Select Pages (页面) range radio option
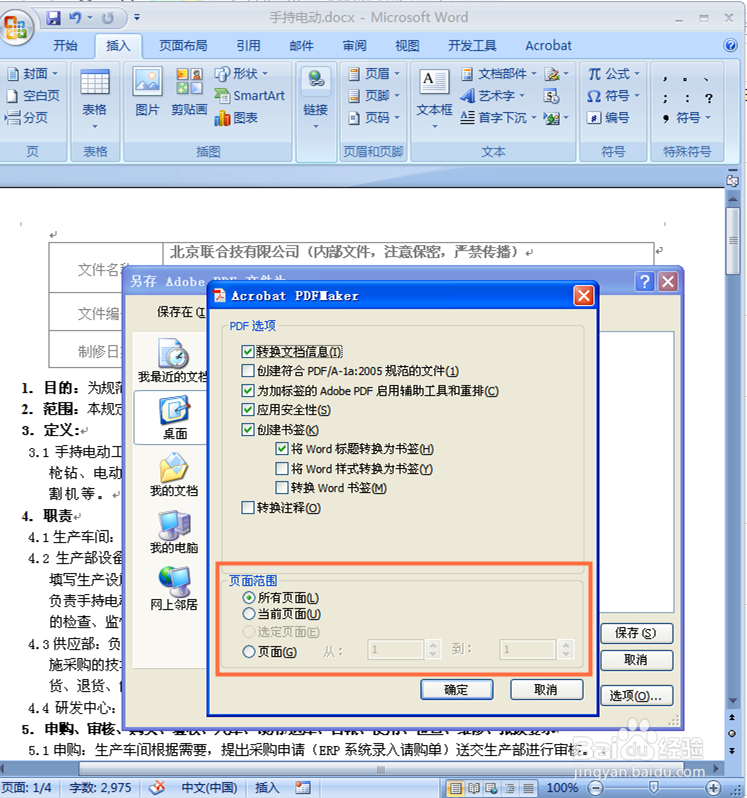This screenshot has height=798, width=747. [x=249, y=651]
